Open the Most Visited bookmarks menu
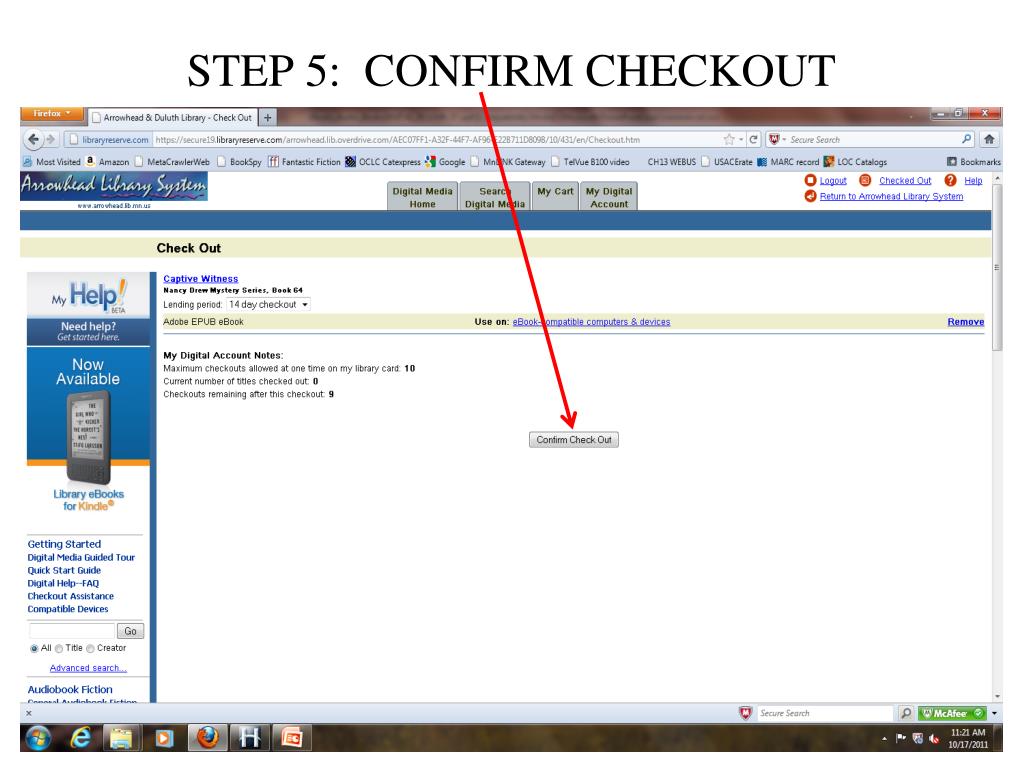Image resolution: width=1023 pixels, height=767 pixels. tap(52, 162)
